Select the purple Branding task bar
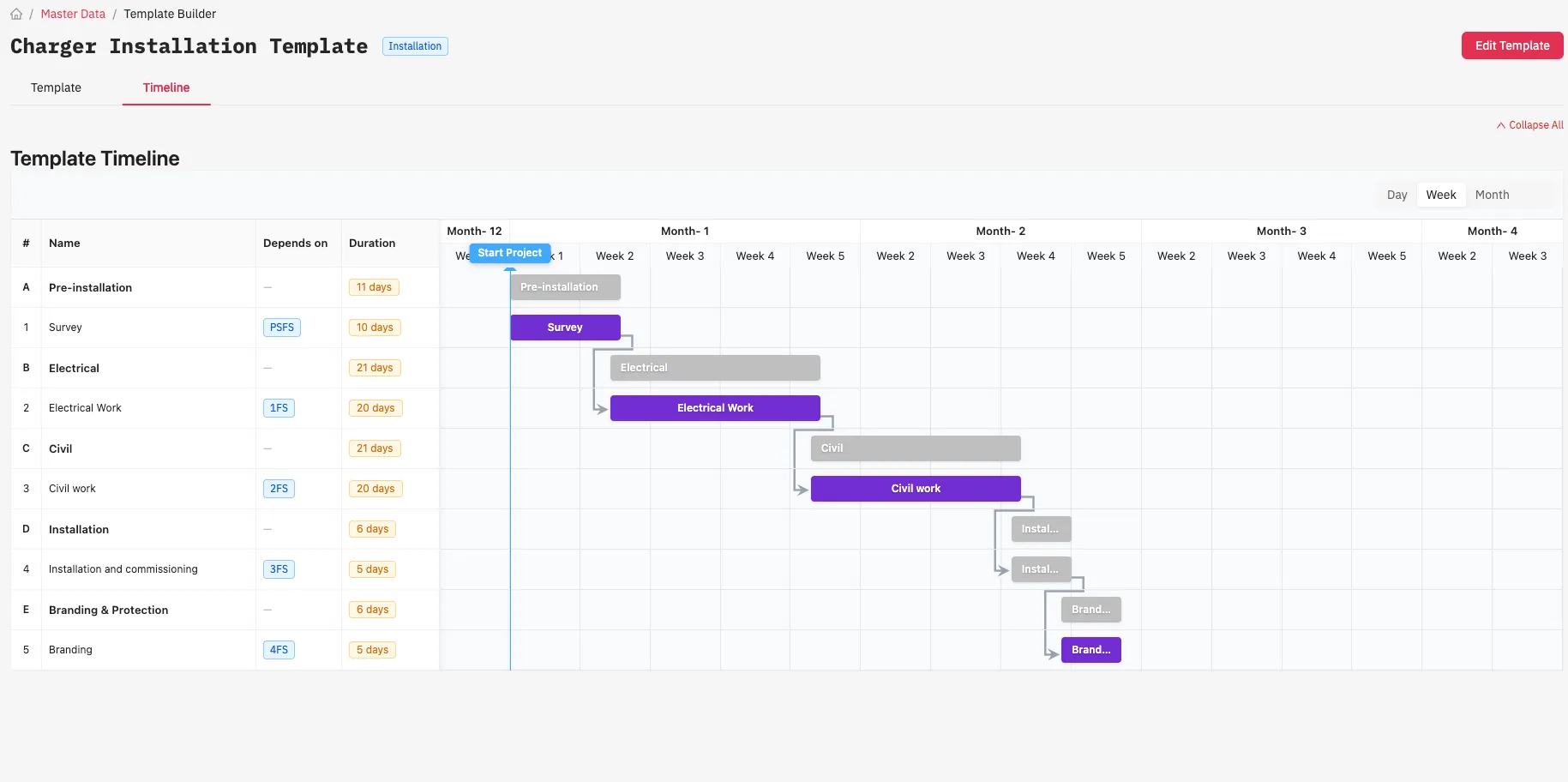This screenshot has width=1568, height=782. coord(1090,650)
